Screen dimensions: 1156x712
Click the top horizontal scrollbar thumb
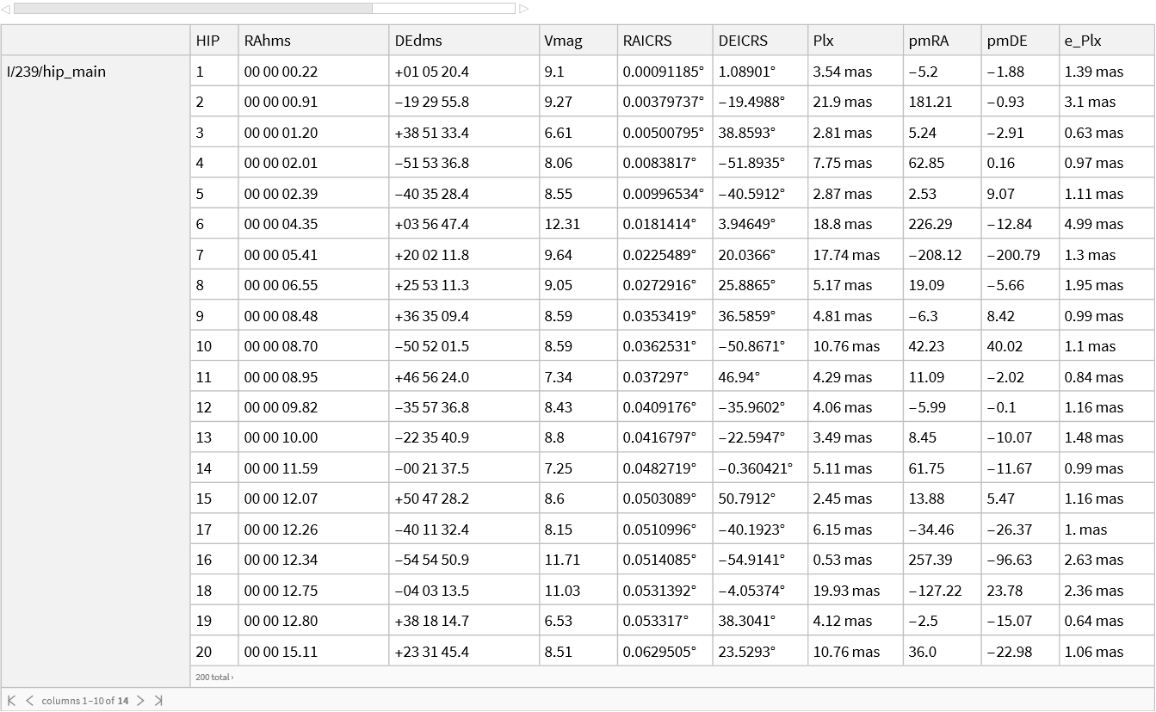pos(192,8)
